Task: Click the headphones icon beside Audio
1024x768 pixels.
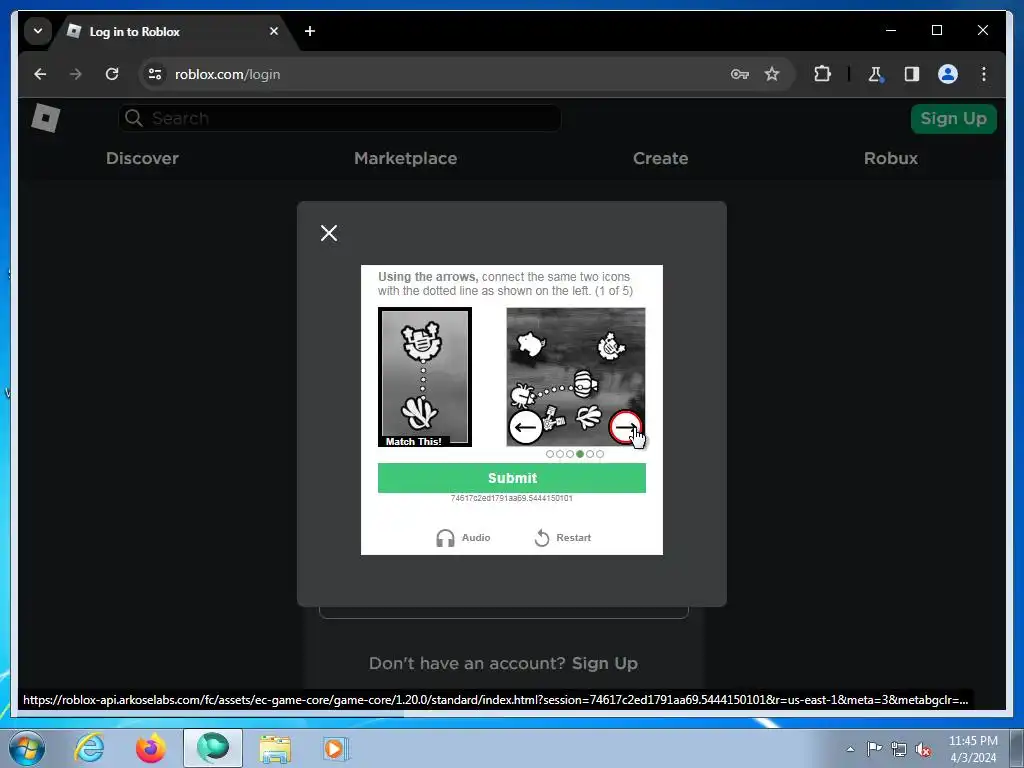Action: (x=445, y=538)
